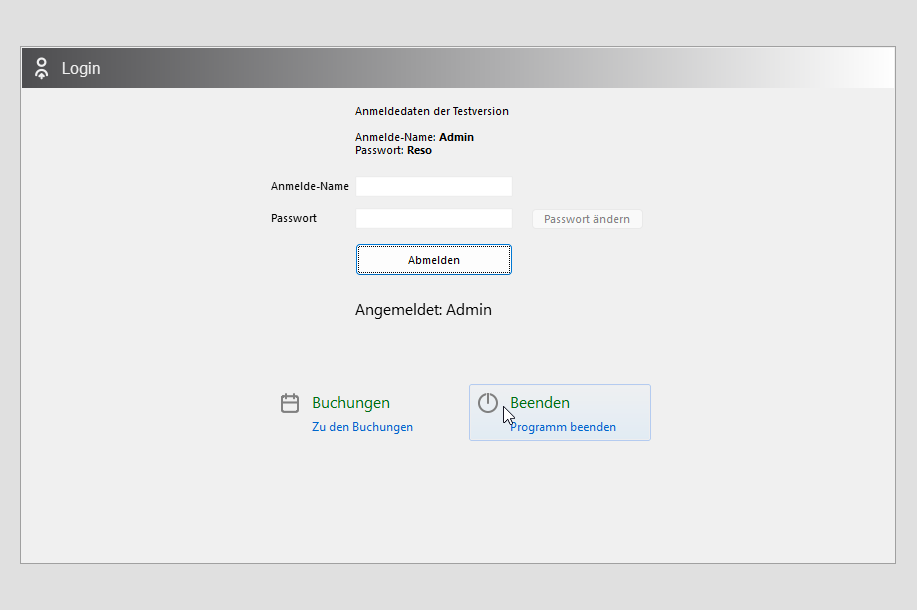Click the Beenden power icon
The height and width of the screenshot is (610, 917).
[487, 402]
